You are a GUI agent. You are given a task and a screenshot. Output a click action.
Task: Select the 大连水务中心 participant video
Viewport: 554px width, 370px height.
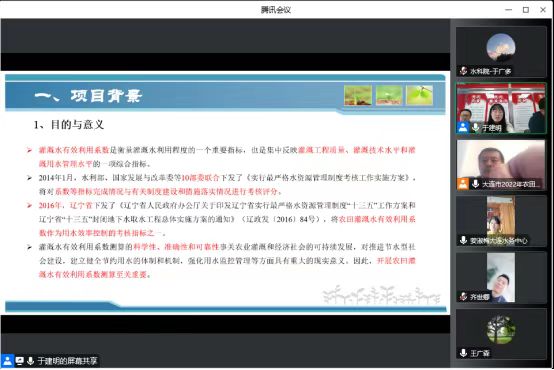click(x=501, y=221)
